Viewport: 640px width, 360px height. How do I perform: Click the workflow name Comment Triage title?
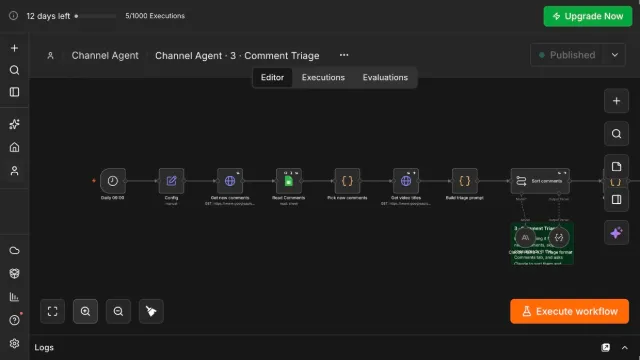coord(237,56)
